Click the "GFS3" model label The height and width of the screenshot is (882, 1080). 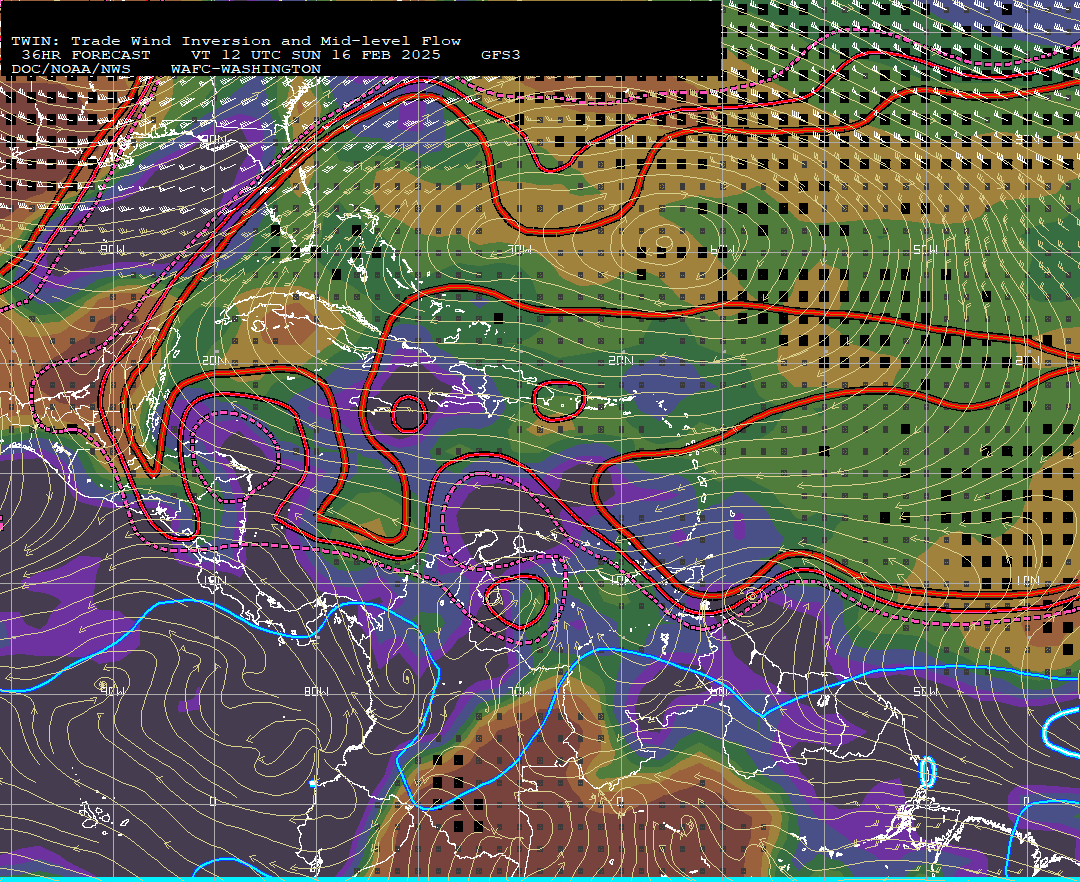[501, 55]
